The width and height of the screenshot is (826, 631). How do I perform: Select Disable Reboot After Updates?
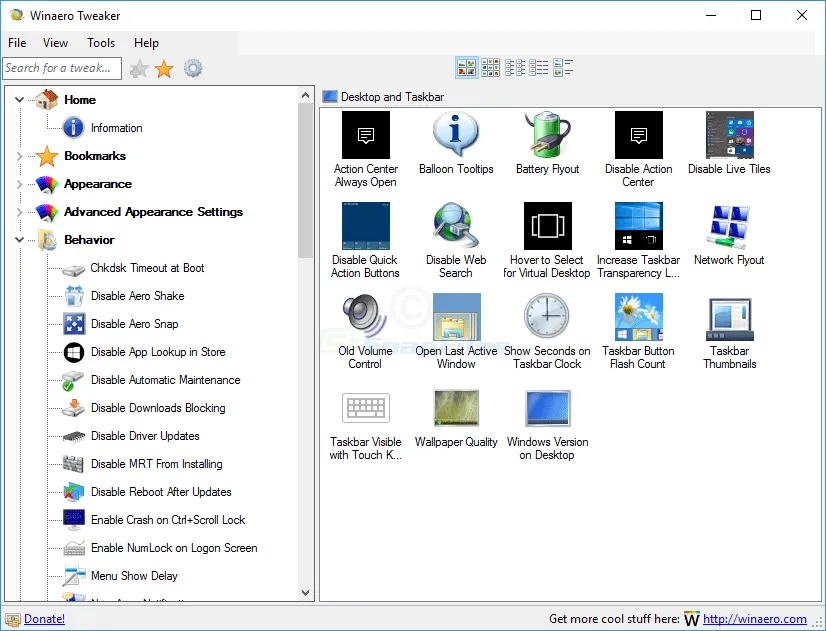(161, 491)
